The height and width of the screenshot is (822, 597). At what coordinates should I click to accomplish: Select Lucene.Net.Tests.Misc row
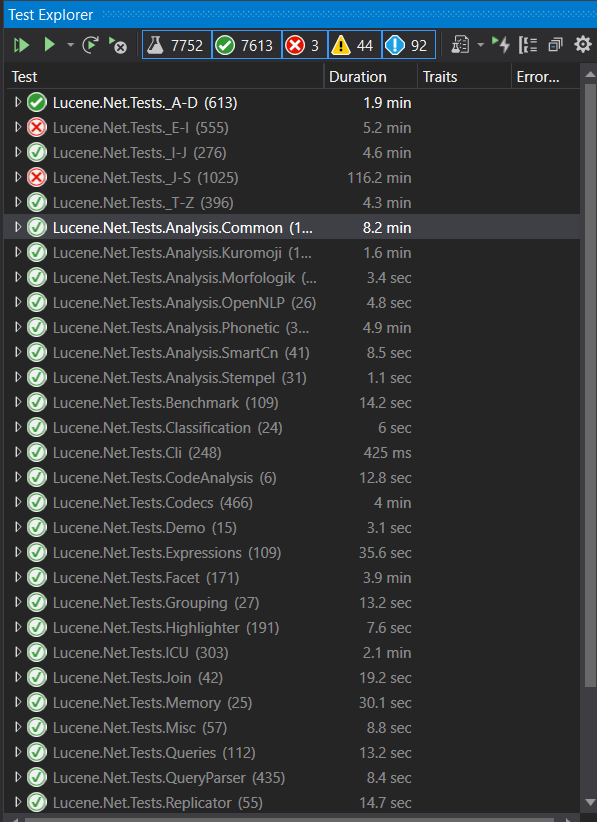pos(292,728)
